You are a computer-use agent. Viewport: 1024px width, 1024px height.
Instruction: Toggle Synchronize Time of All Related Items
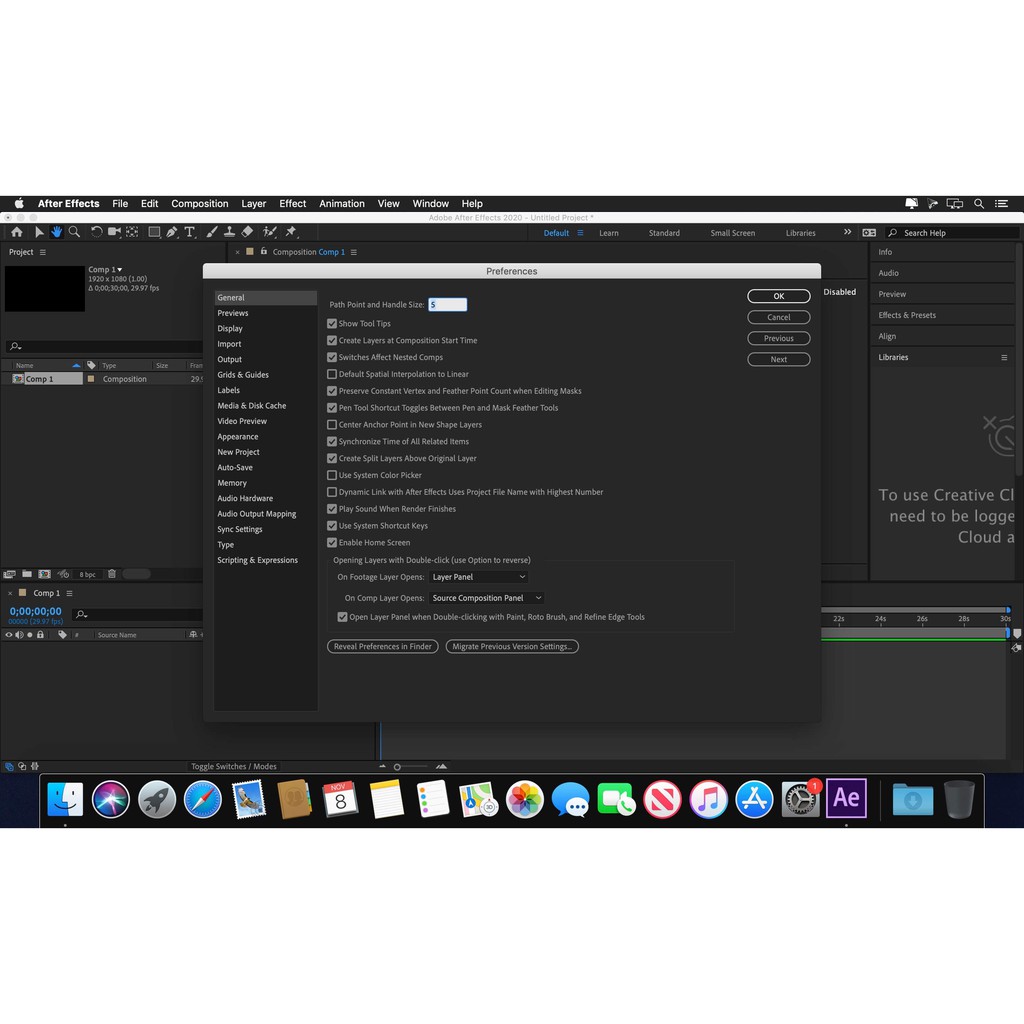[332, 441]
